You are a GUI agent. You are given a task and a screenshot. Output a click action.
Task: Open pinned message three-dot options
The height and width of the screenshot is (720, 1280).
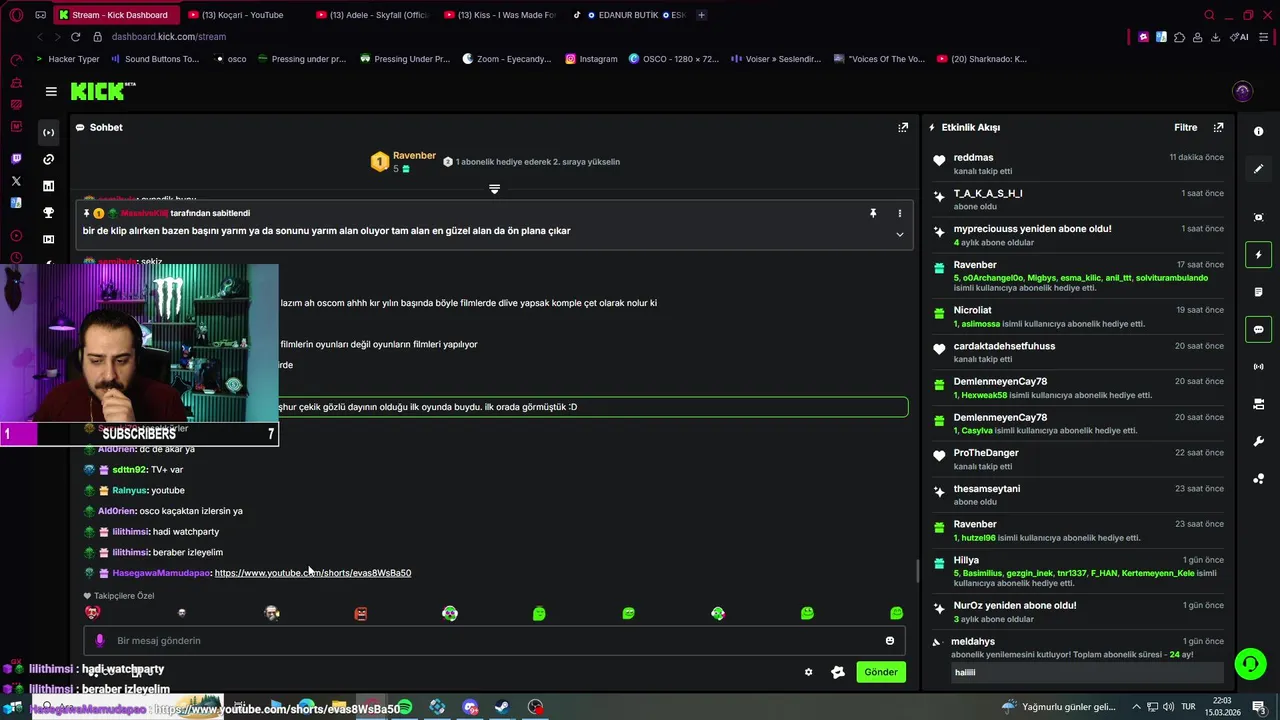pyautogui.click(x=899, y=213)
